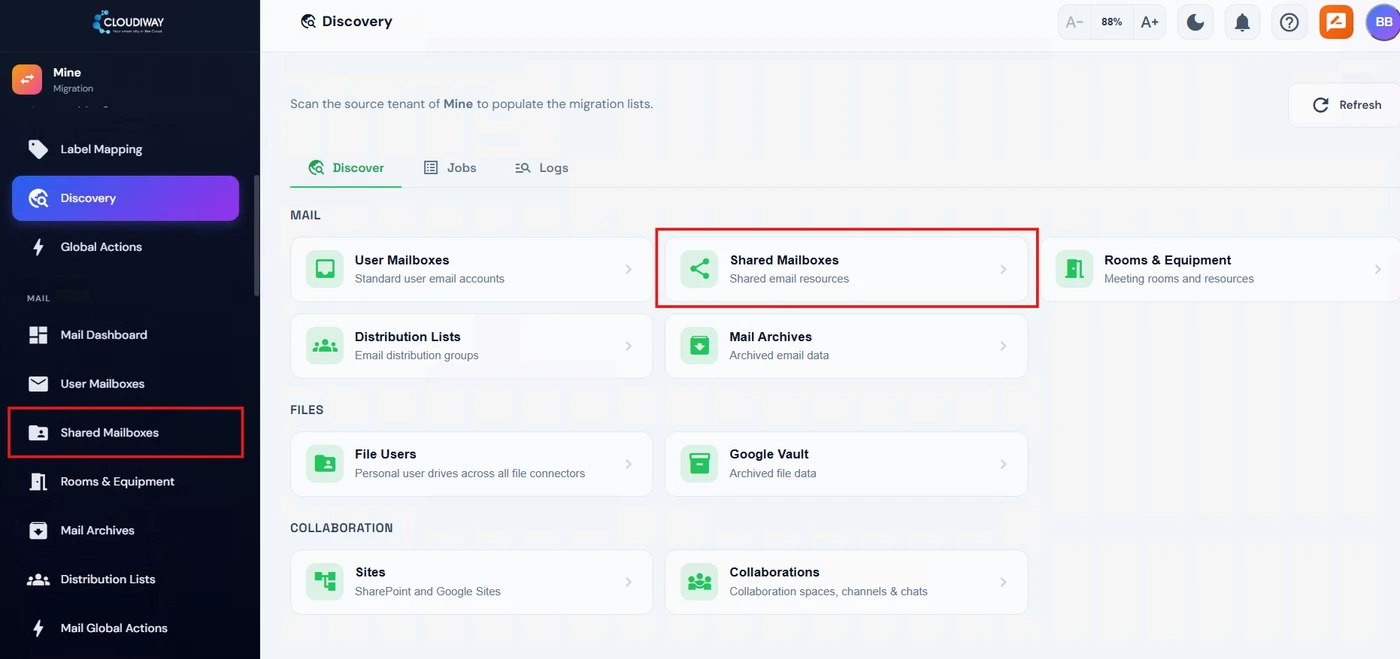Click the Global Actions lightning icon
Screen dimensions: 1400x659
pos(38,247)
